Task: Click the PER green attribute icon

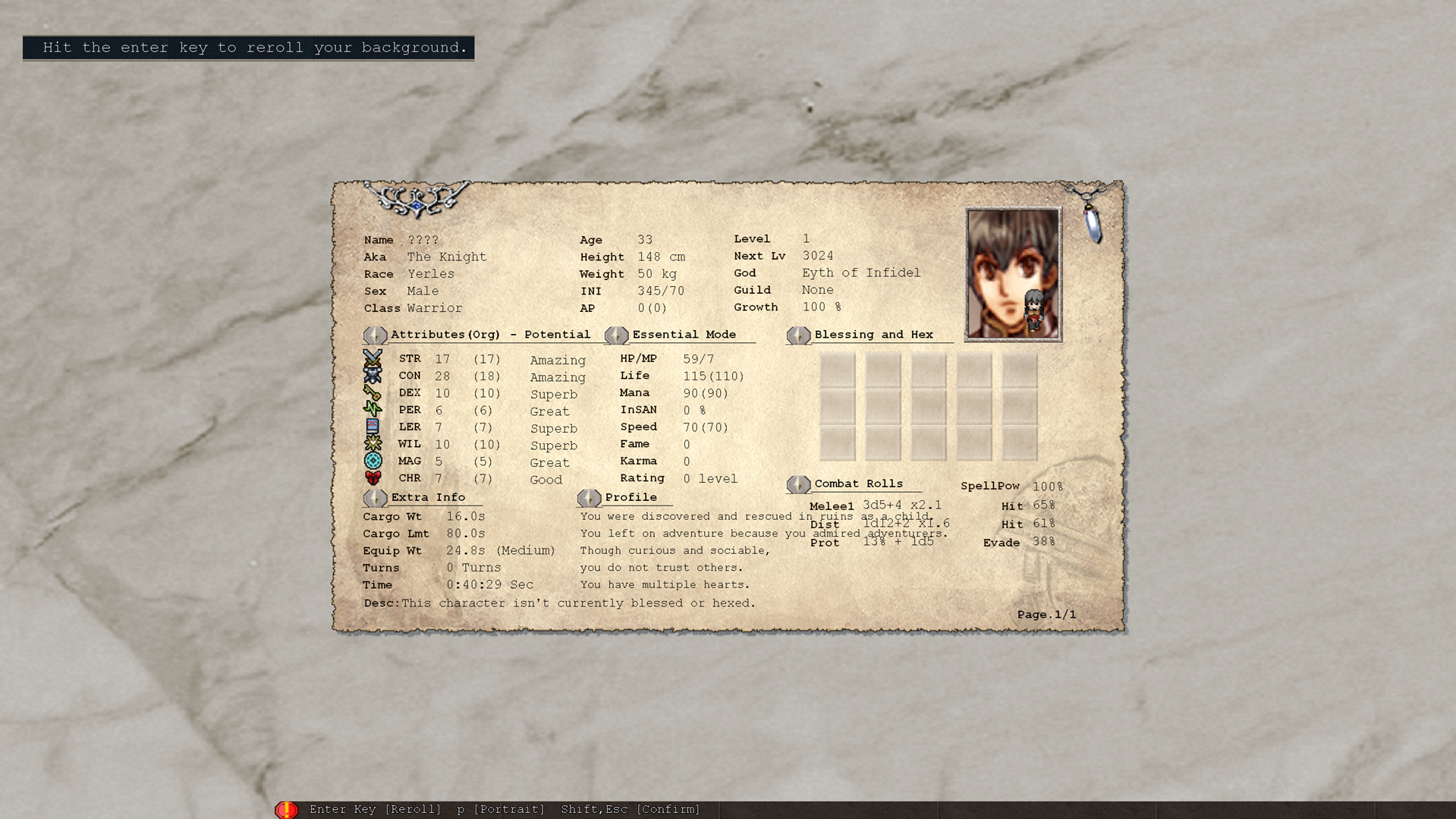Action: click(x=373, y=409)
